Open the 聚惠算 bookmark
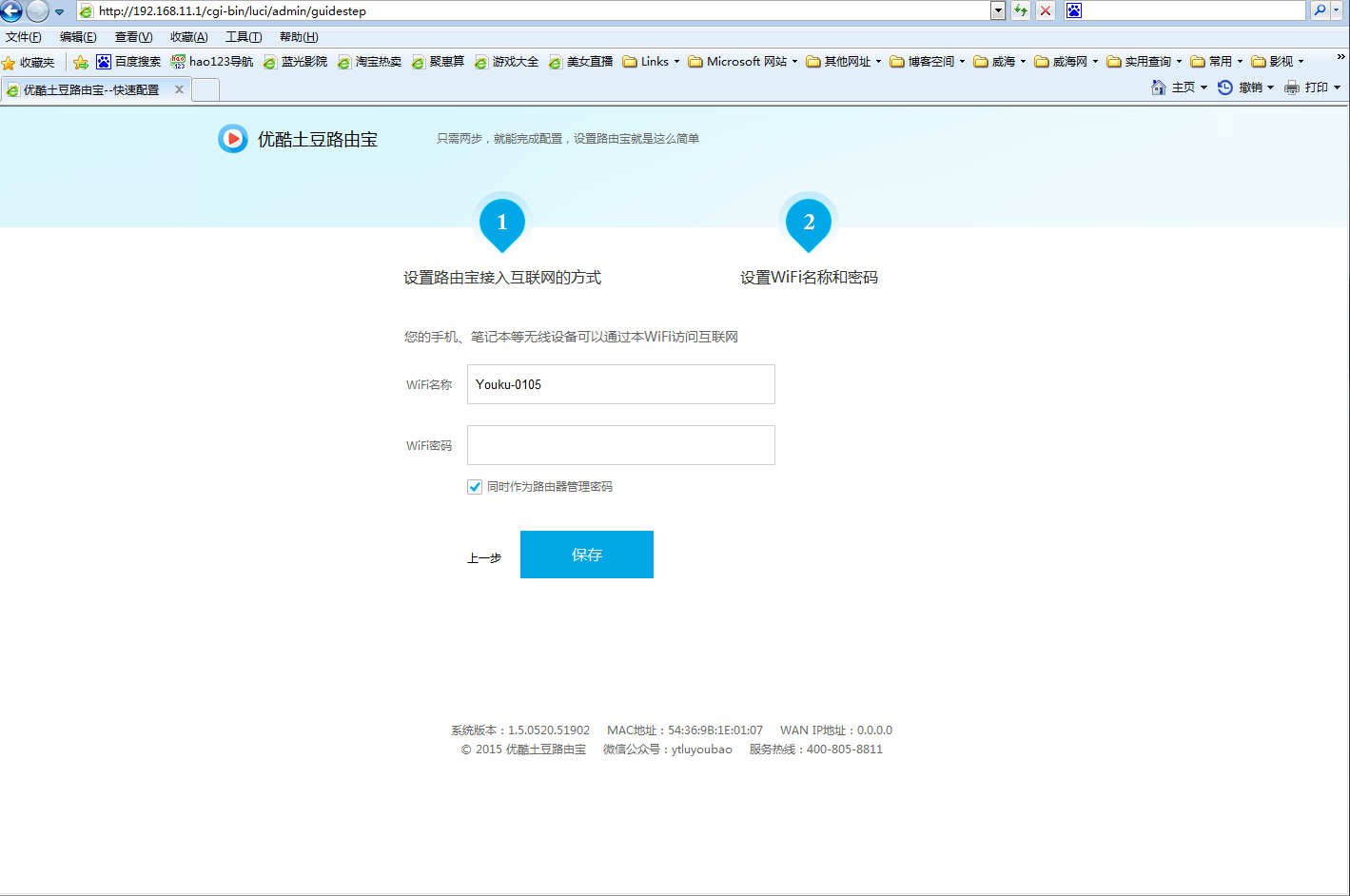The height and width of the screenshot is (896, 1350). pyautogui.click(x=438, y=62)
